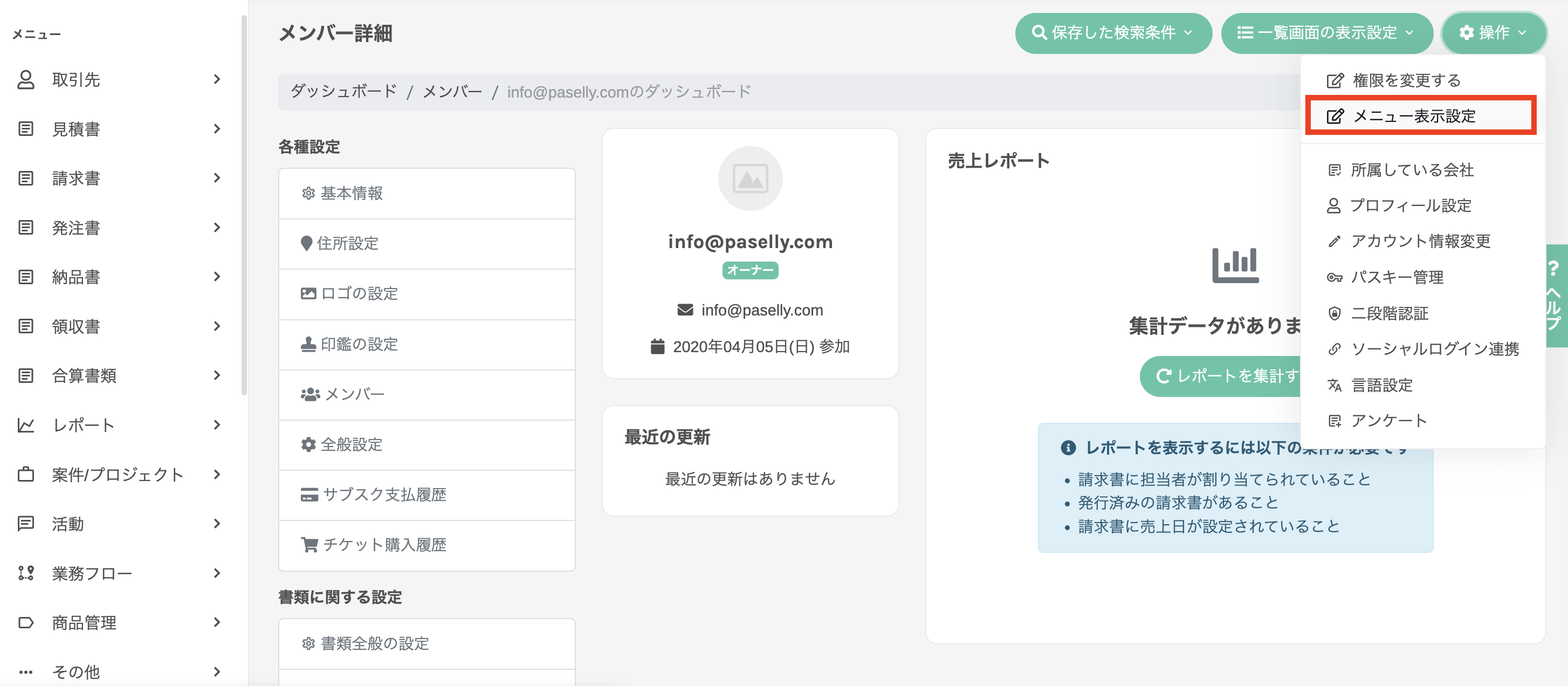Click the credit card icon beside サブスク支払履歴

pos(309,494)
